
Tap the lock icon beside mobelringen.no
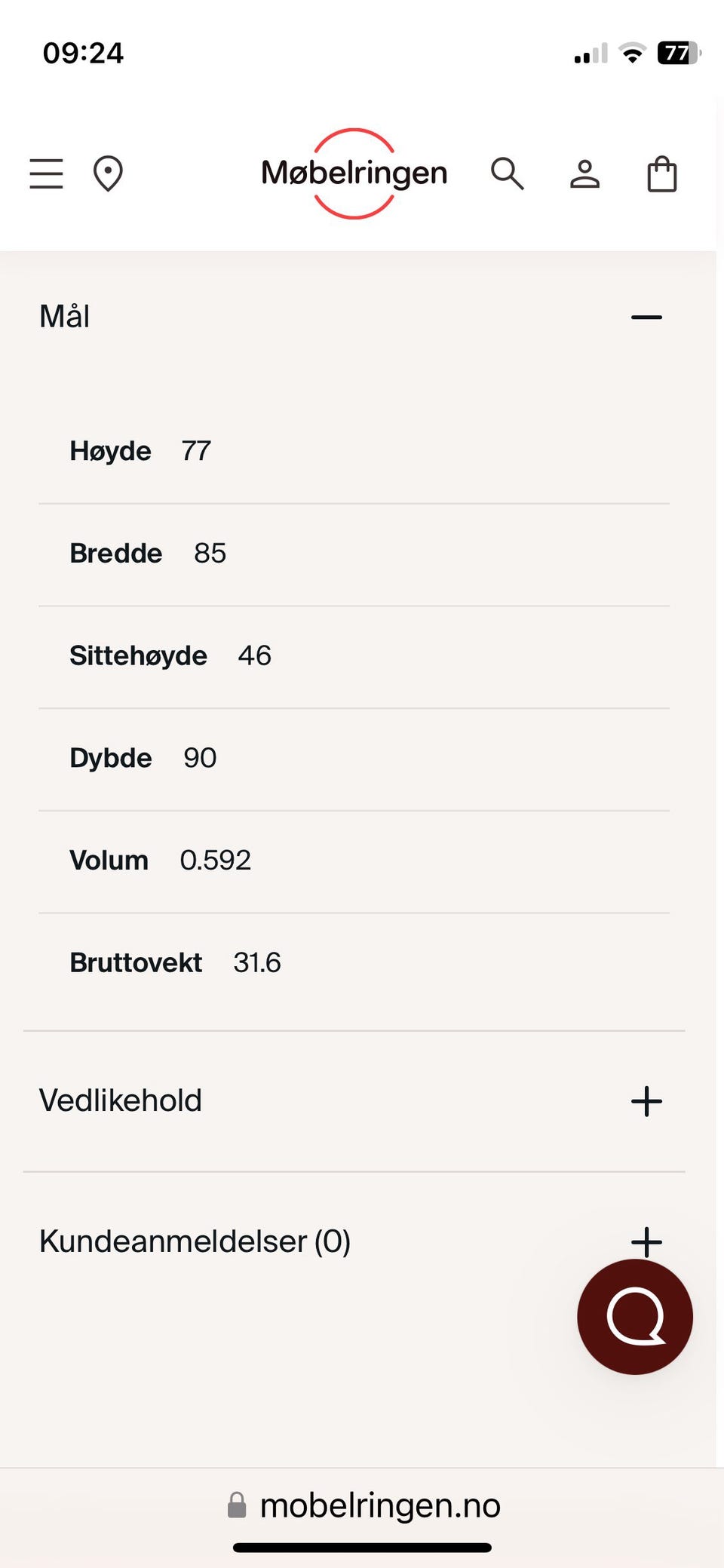pyautogui.click(x=237, y=1505)
